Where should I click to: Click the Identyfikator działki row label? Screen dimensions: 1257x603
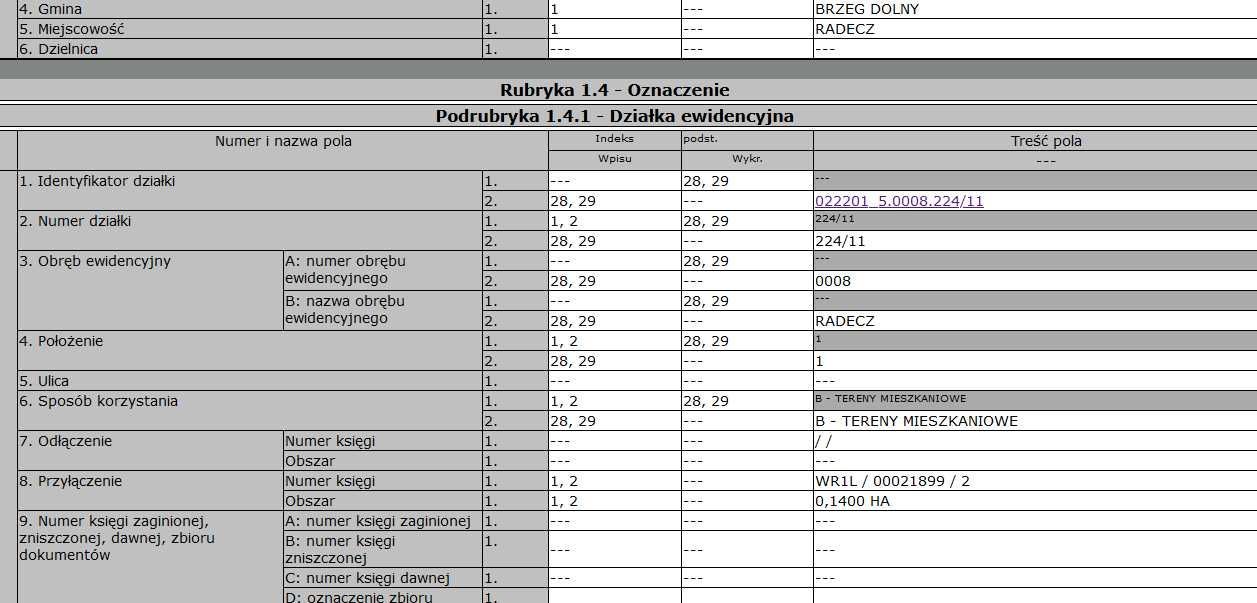point(100,181)
